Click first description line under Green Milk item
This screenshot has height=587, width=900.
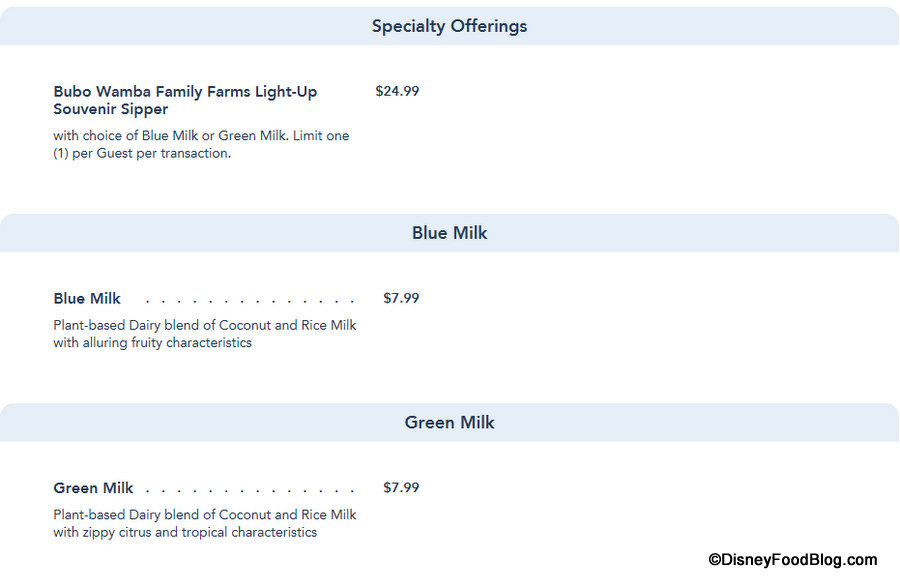click(x=205, y=515)
